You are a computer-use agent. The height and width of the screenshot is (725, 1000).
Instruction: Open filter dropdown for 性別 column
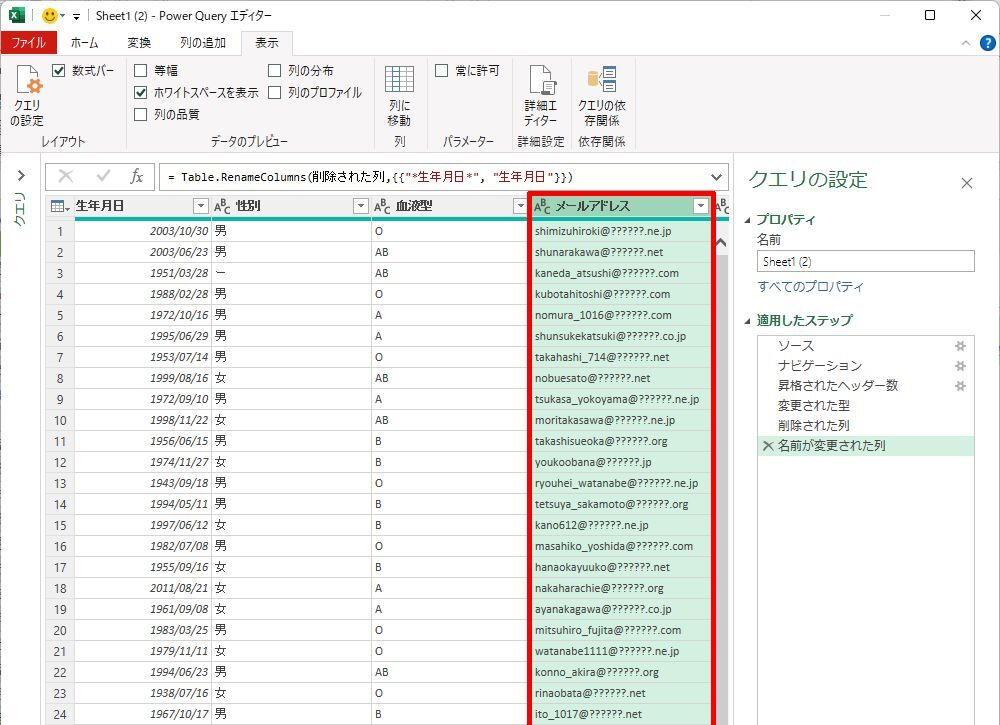361,206
